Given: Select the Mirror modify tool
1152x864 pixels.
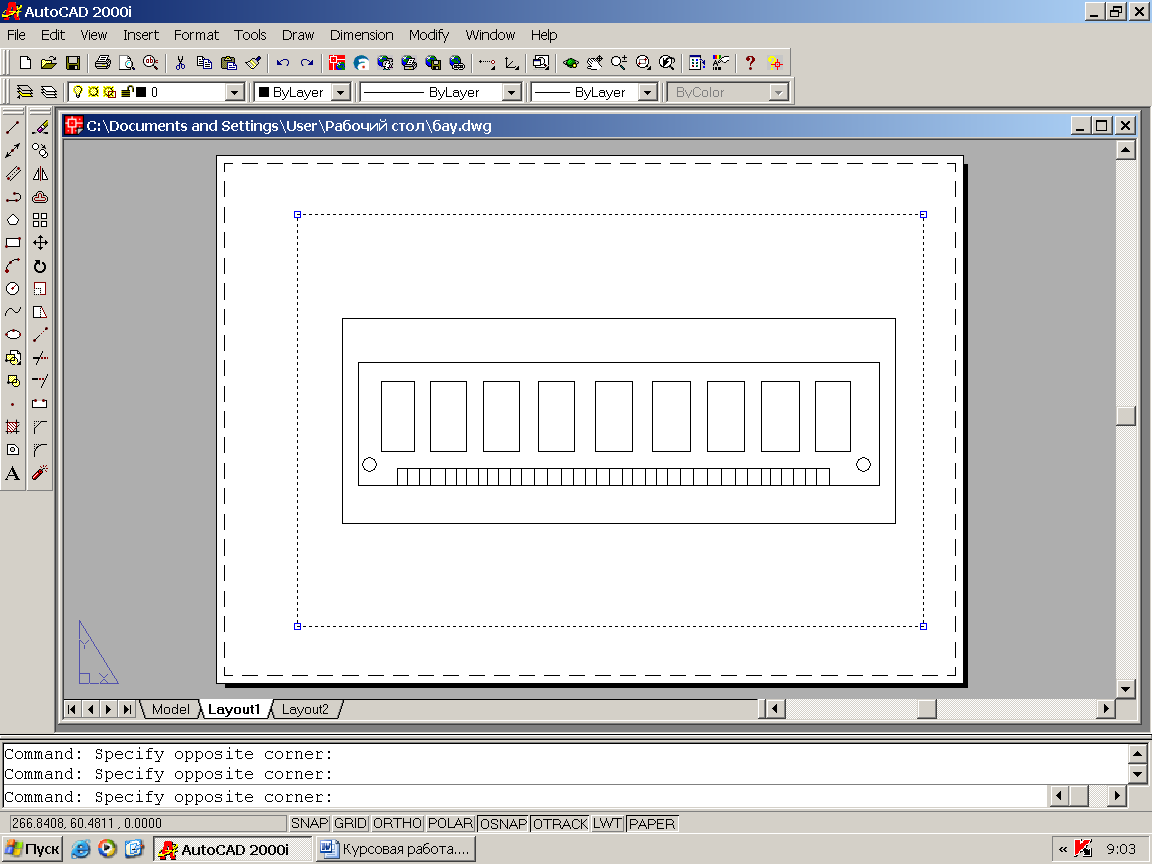Looking at the screenshot, I should tap(40, 174).
